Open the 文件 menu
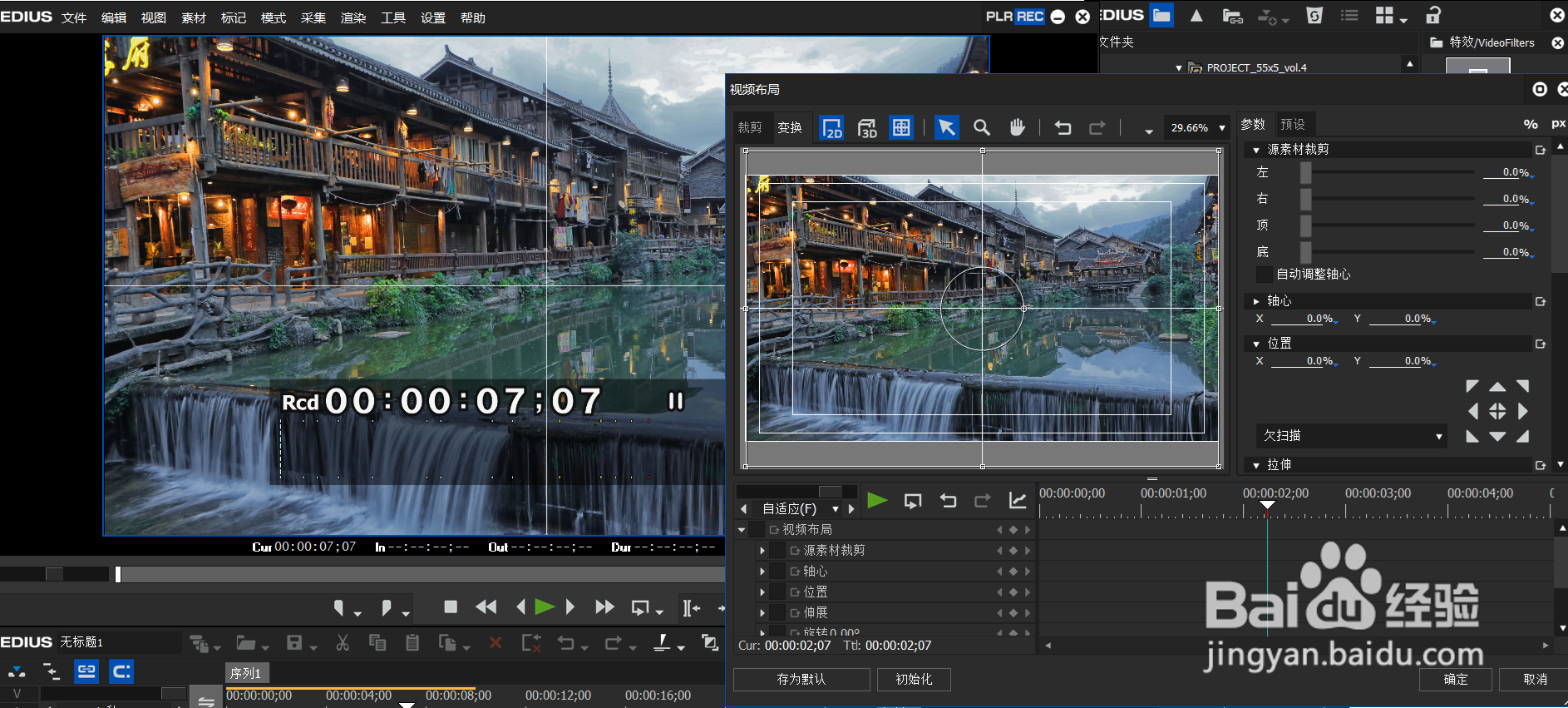 (x=74, y=17)
